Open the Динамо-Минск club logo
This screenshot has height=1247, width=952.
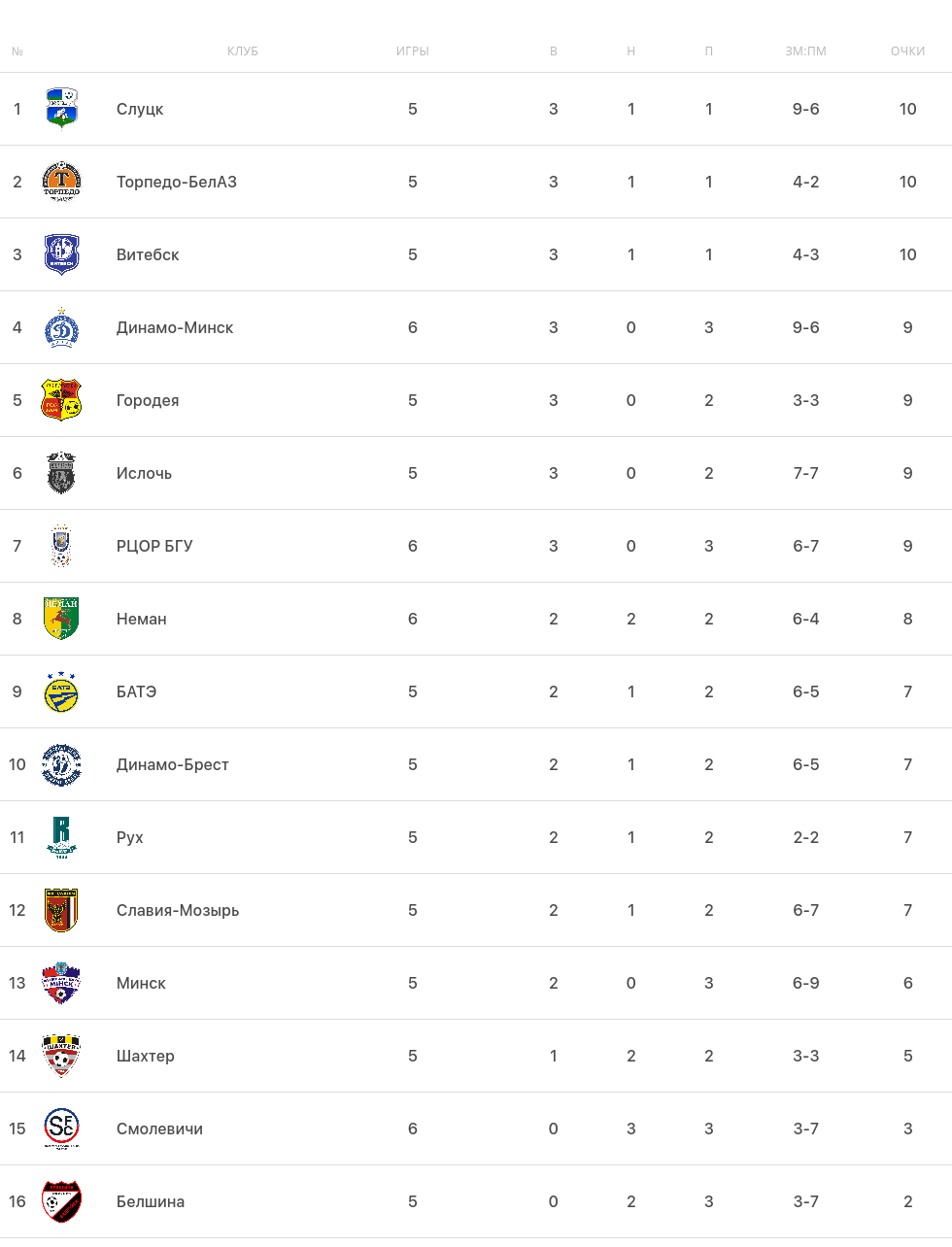[x=61, y=327]
